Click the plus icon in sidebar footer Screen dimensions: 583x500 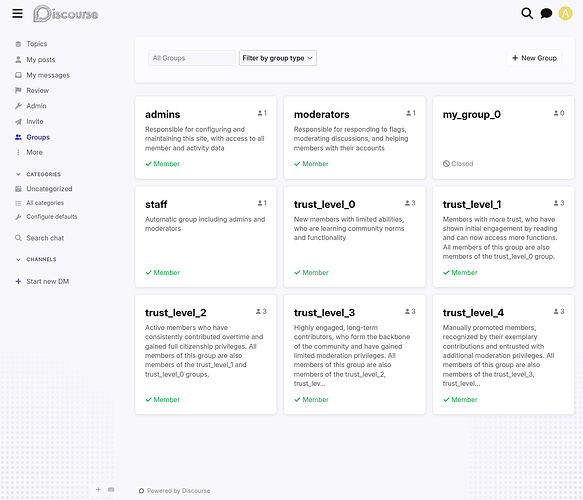[x=98, y=490]
